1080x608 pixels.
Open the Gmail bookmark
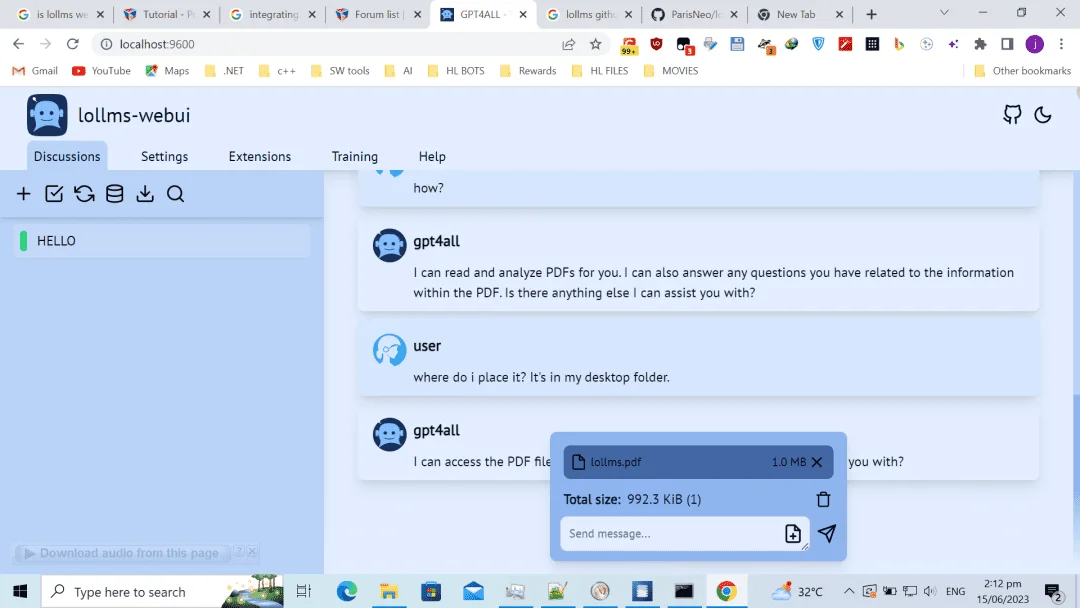coord(35,71)
